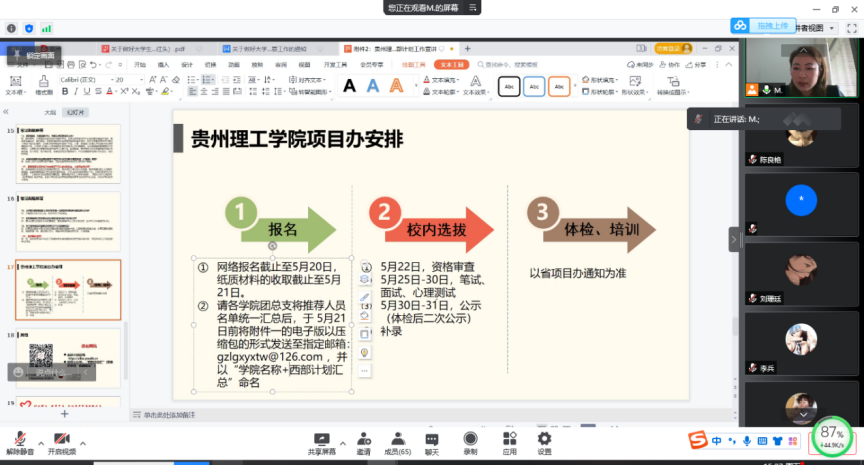Open the 共享屏幕 share screen control
This screenshot has width=864, height=465.
321,438
